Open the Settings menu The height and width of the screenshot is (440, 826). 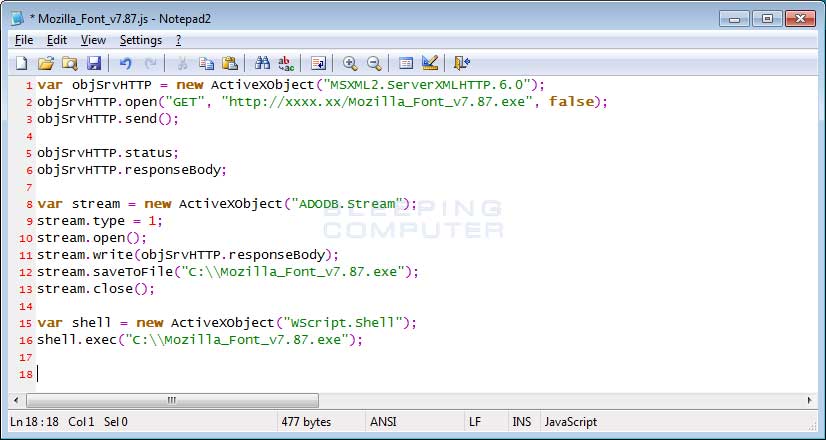tap(141, 40)
